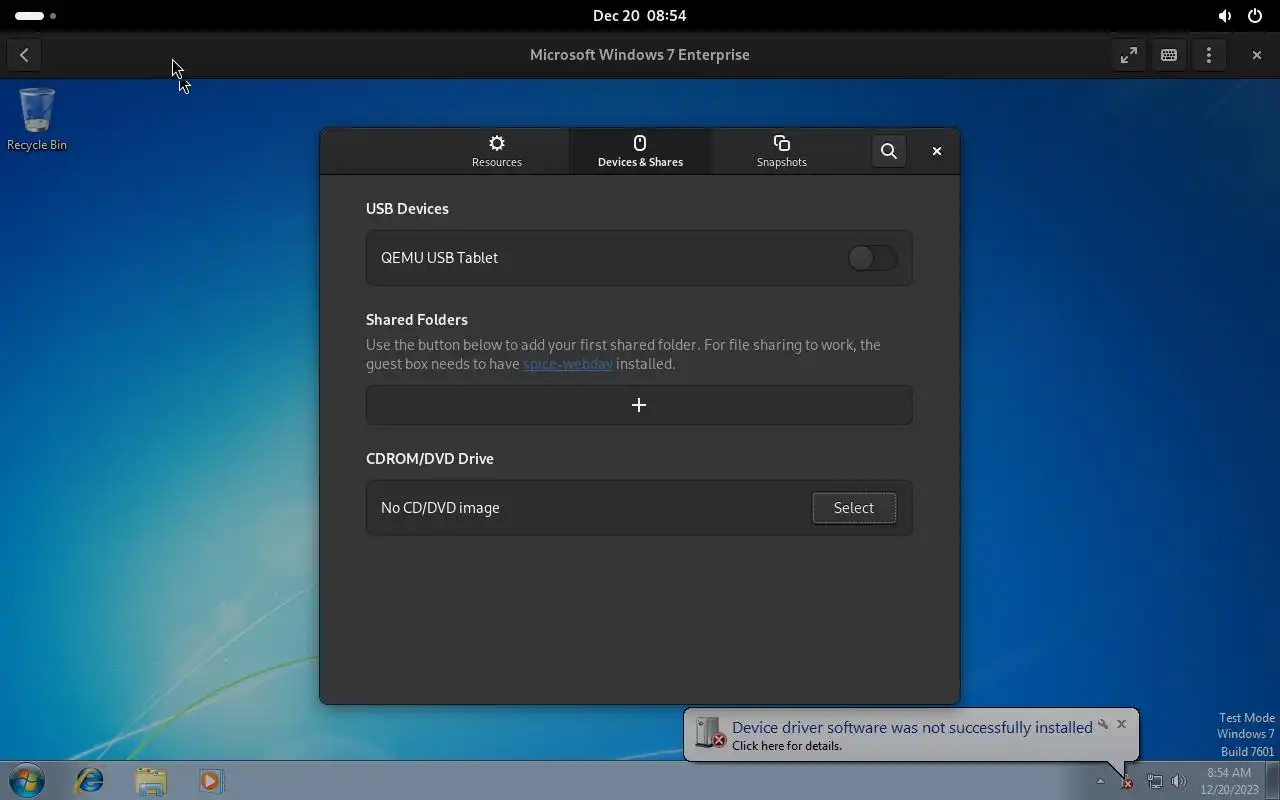Go back using the header back arrow
The height and width of the screenshot is (800, 1280).
(24, 55)
